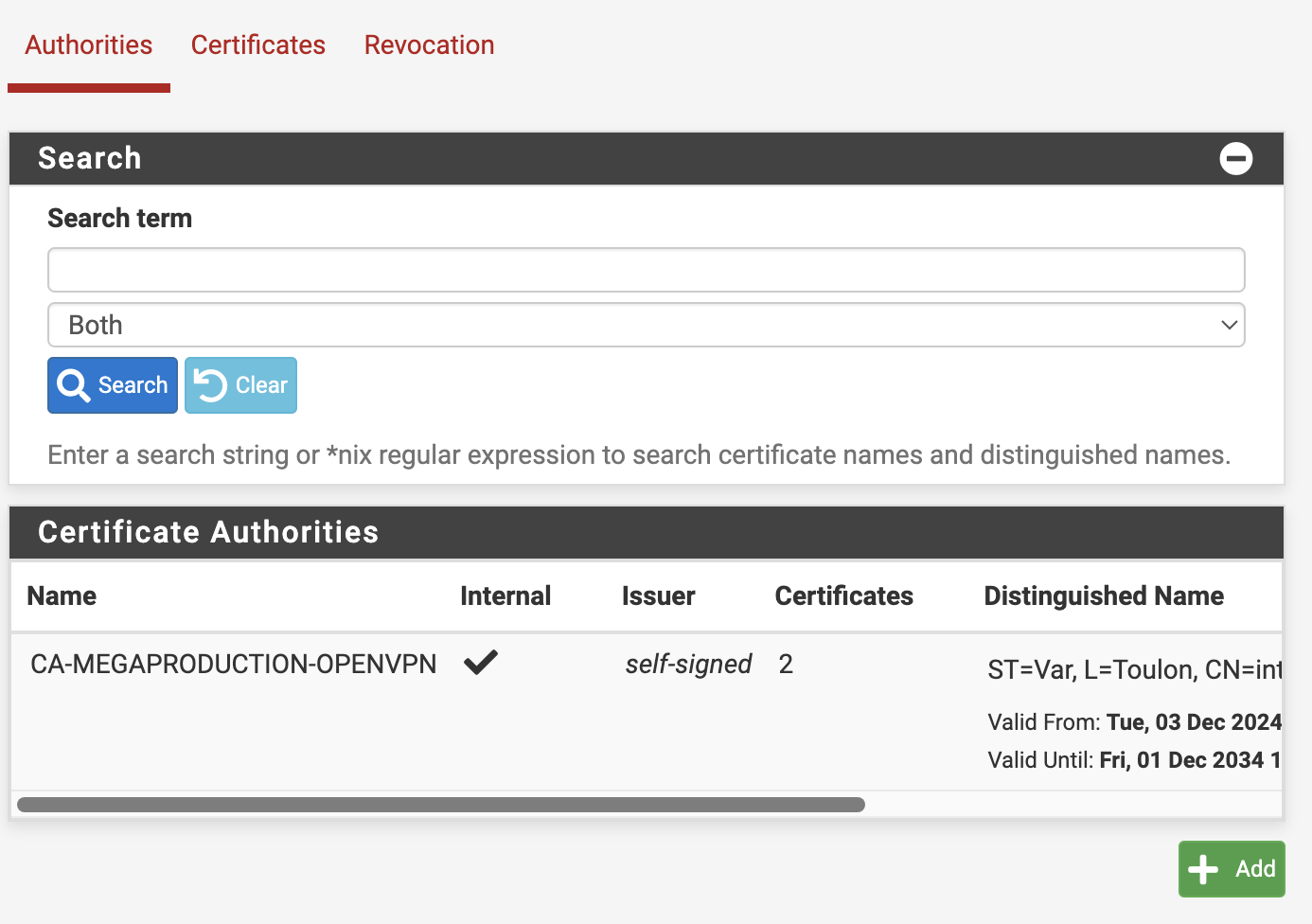Click the Distinguished Name column header
Screen dimensions: 1312x924
point(1104,595)
